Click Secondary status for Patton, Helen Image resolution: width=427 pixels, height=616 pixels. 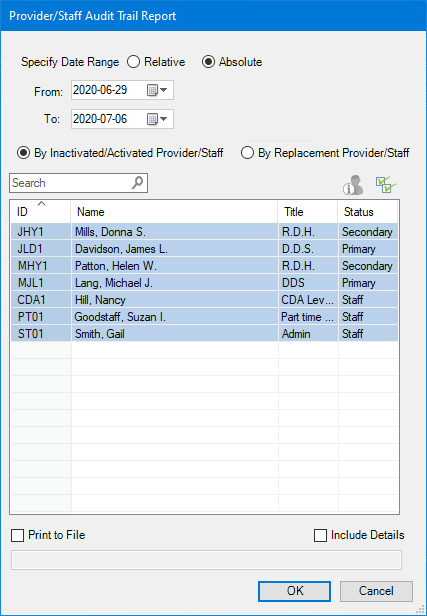(368, 266)
